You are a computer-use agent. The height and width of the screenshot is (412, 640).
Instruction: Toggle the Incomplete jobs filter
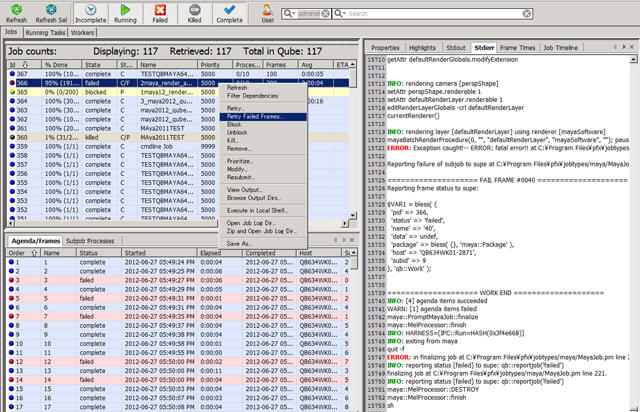pyautogui.click(x=91, y=13)
